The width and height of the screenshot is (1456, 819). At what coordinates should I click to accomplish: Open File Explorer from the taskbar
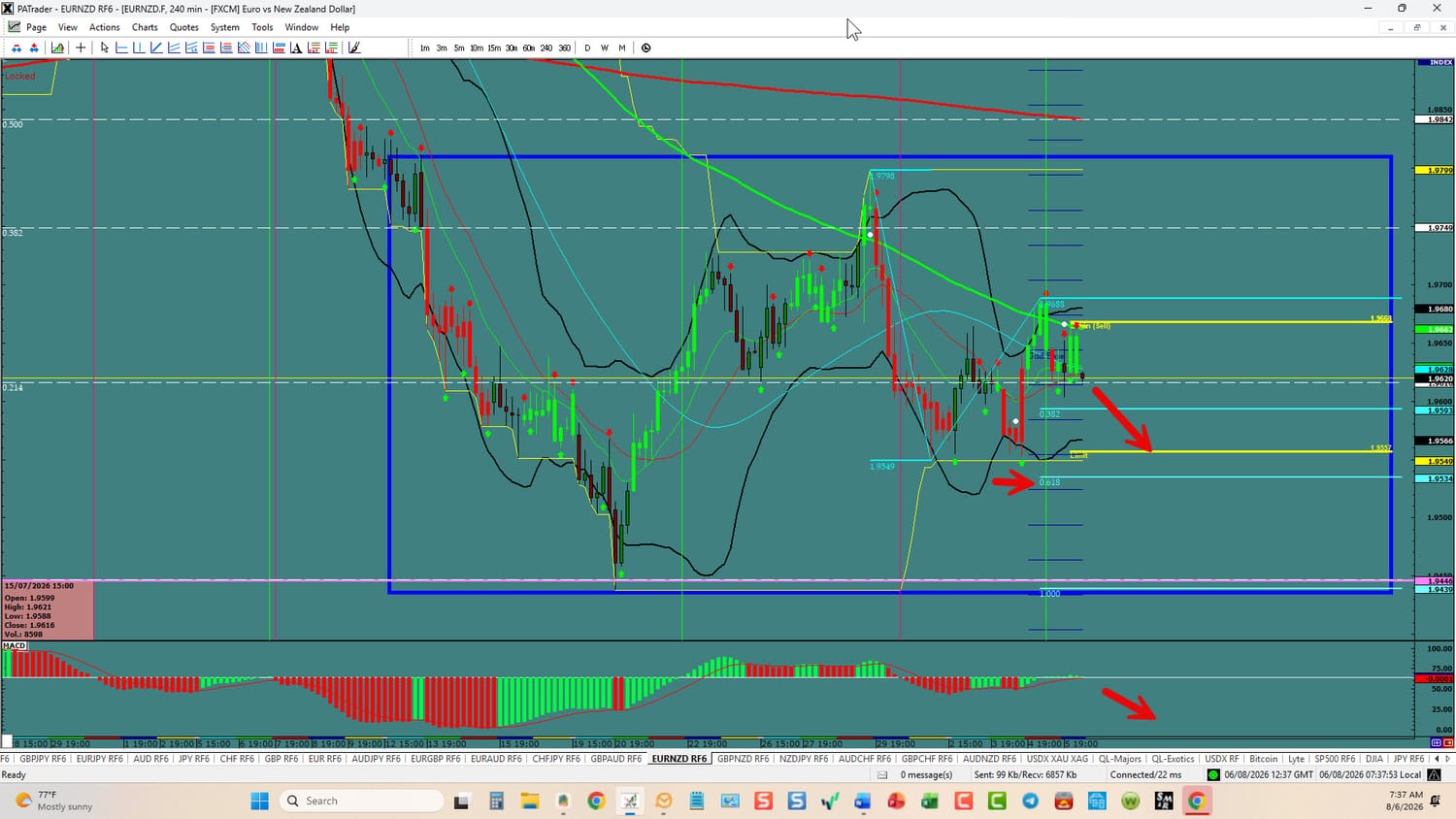(529, 801)
